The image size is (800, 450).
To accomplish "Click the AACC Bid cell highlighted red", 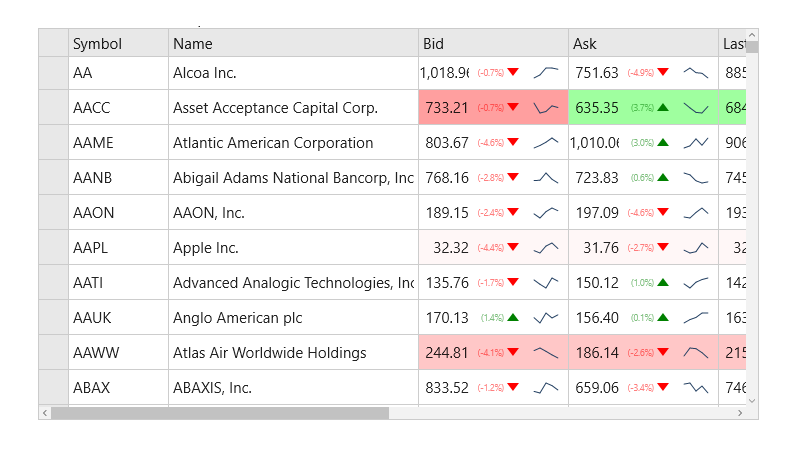I will tap(446, 107).
